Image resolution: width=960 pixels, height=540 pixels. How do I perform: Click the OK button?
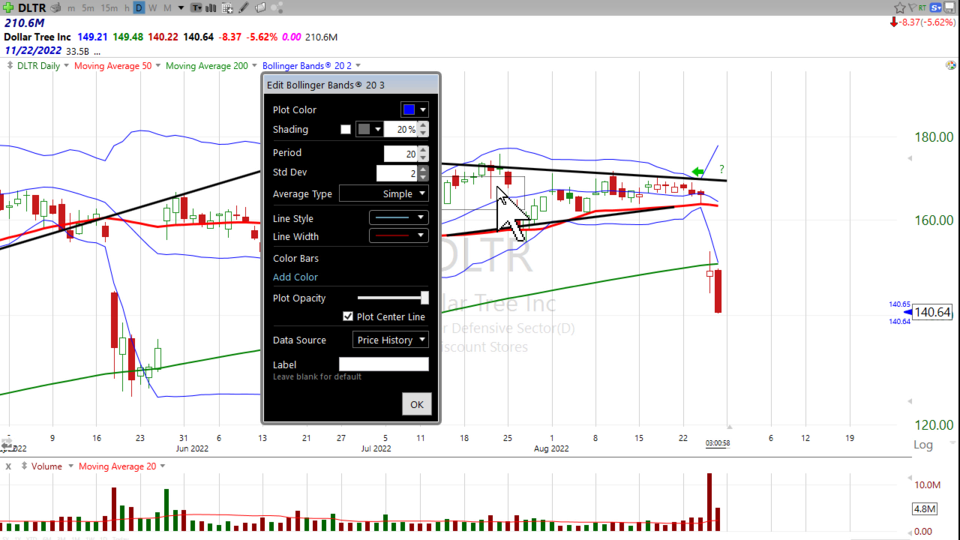417,404
